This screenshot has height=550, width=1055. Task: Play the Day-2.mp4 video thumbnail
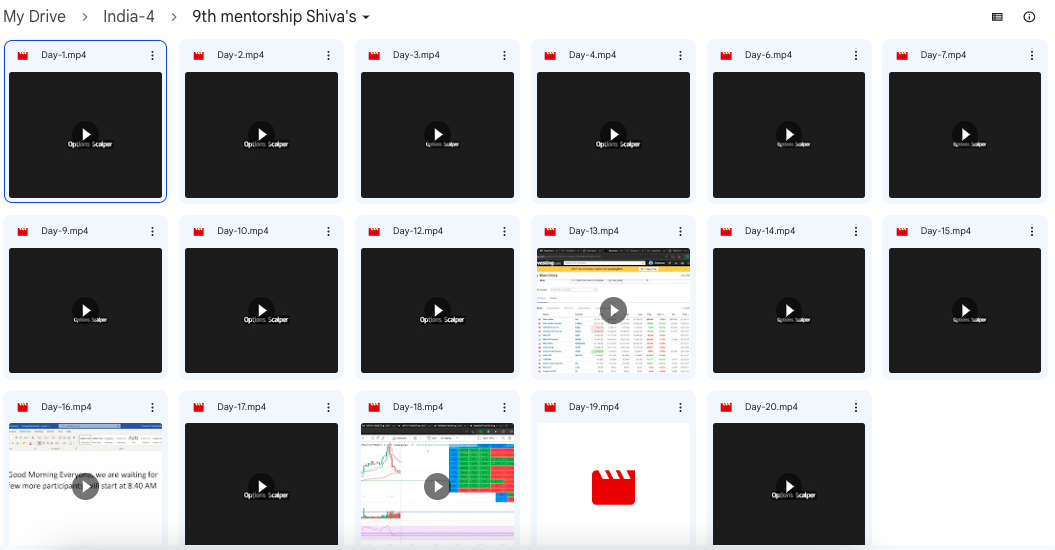click(x=261, y=134)
